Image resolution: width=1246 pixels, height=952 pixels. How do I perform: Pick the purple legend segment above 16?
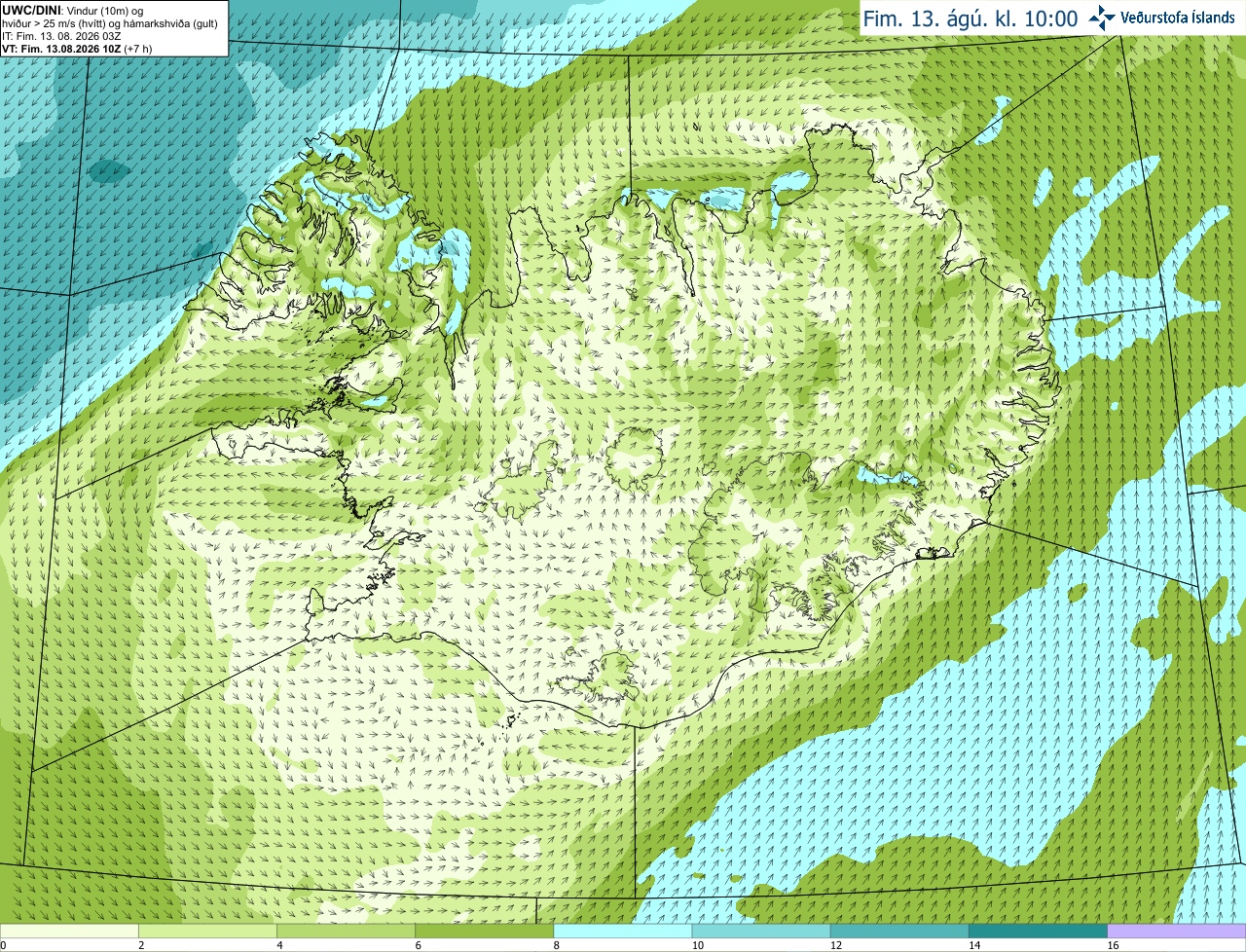[x=1177, y=932]
